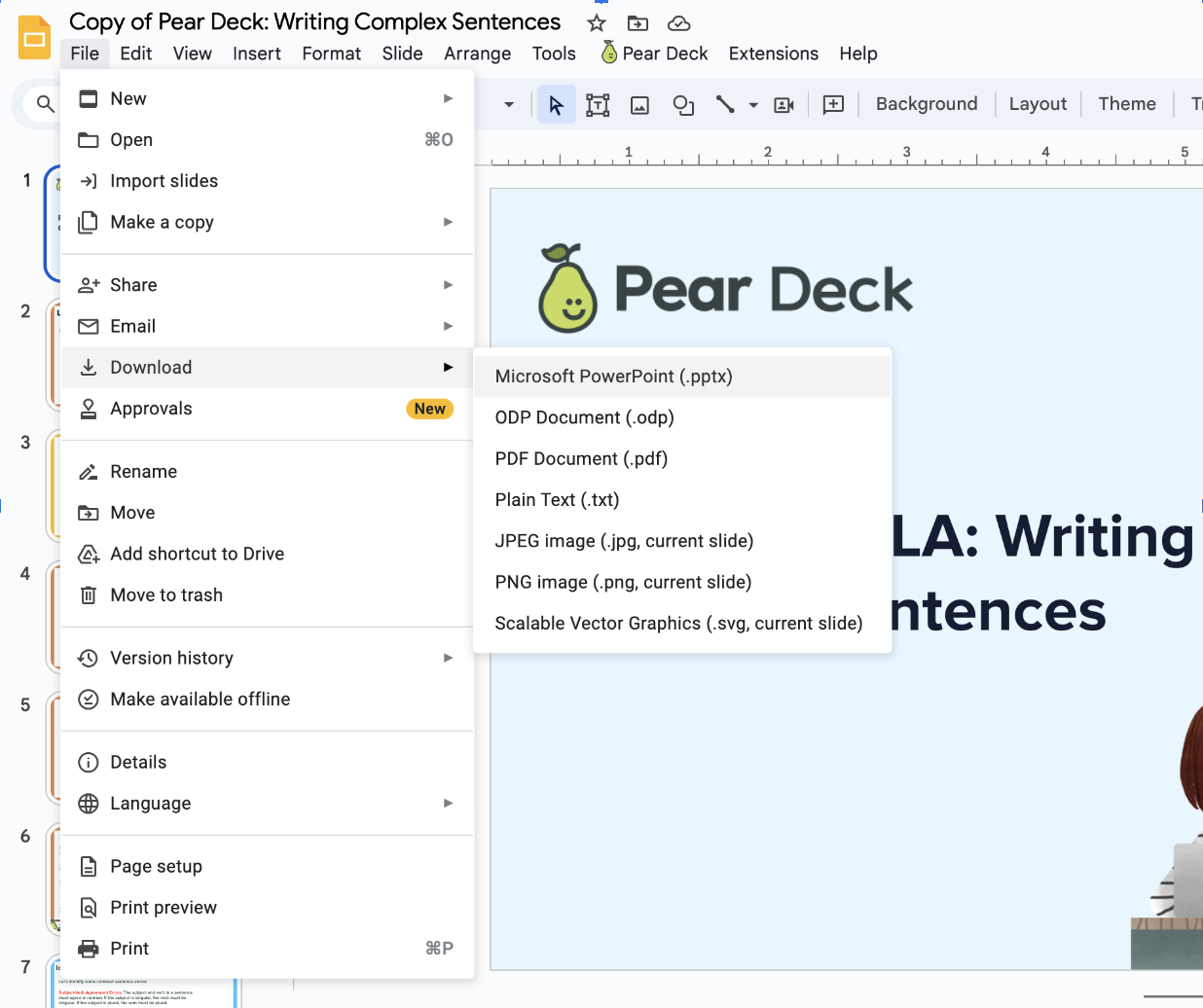Viewport: 1203px width, 1008px height.
Task: Insert a comment using the comment icon
Action: [833, 103]
